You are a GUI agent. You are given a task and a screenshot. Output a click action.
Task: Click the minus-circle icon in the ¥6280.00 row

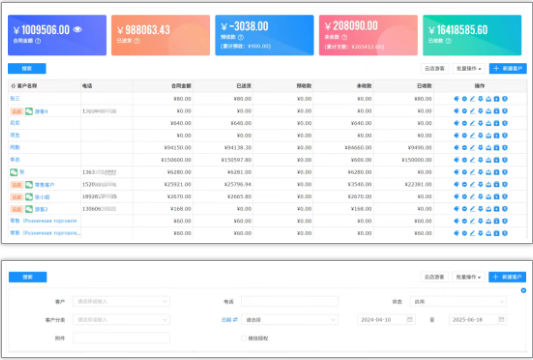[464, 172]
